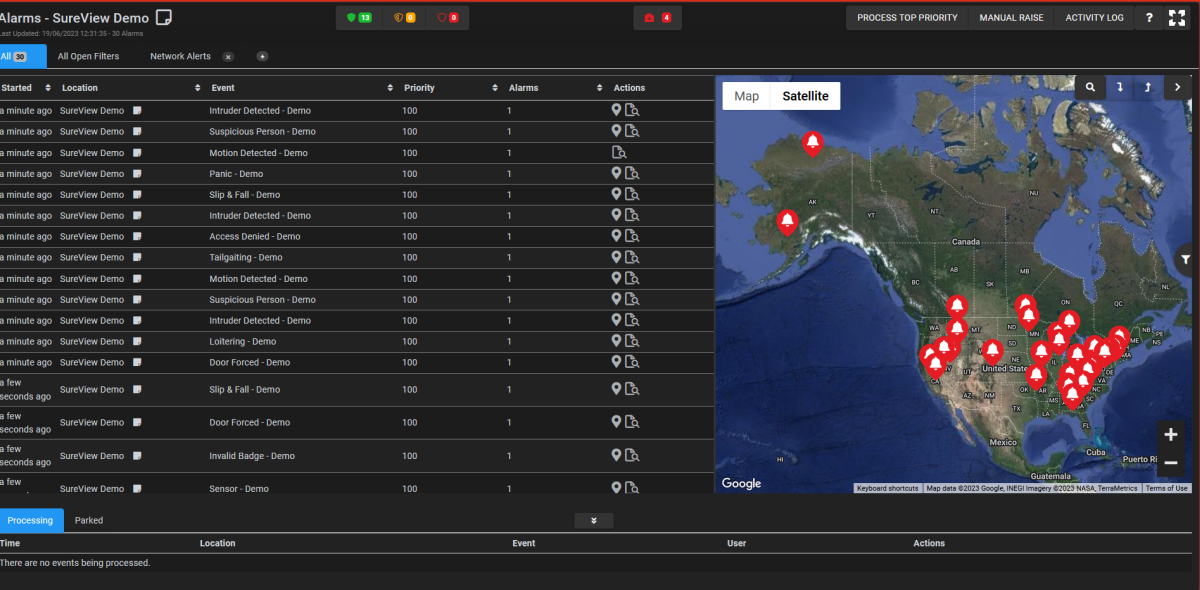The width and height of the screenshot is (1200, 590).
Task: Open location note icon in Panic - Demo row
Action: coord(138,174)
